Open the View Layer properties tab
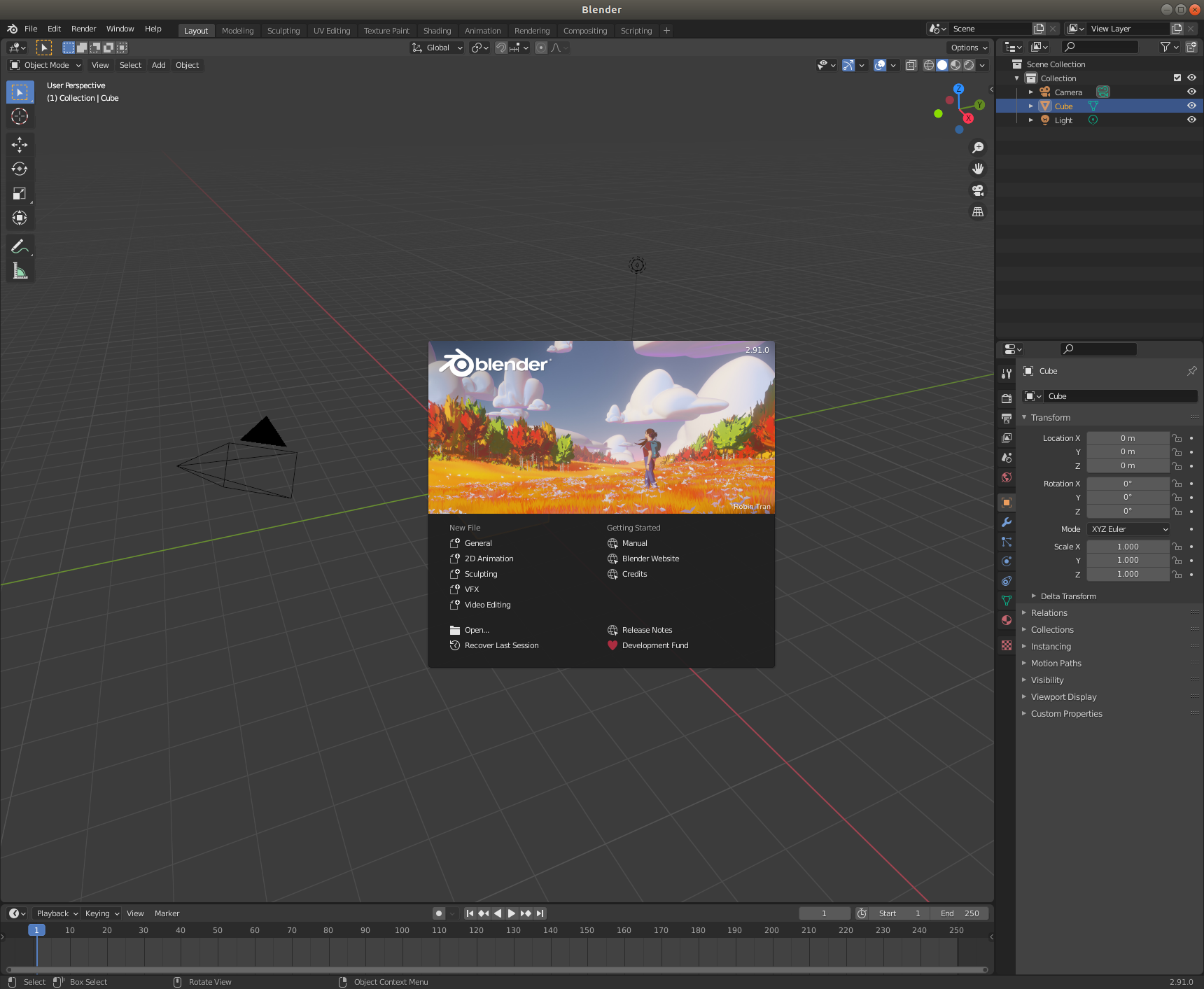 tap(1007, 437)
